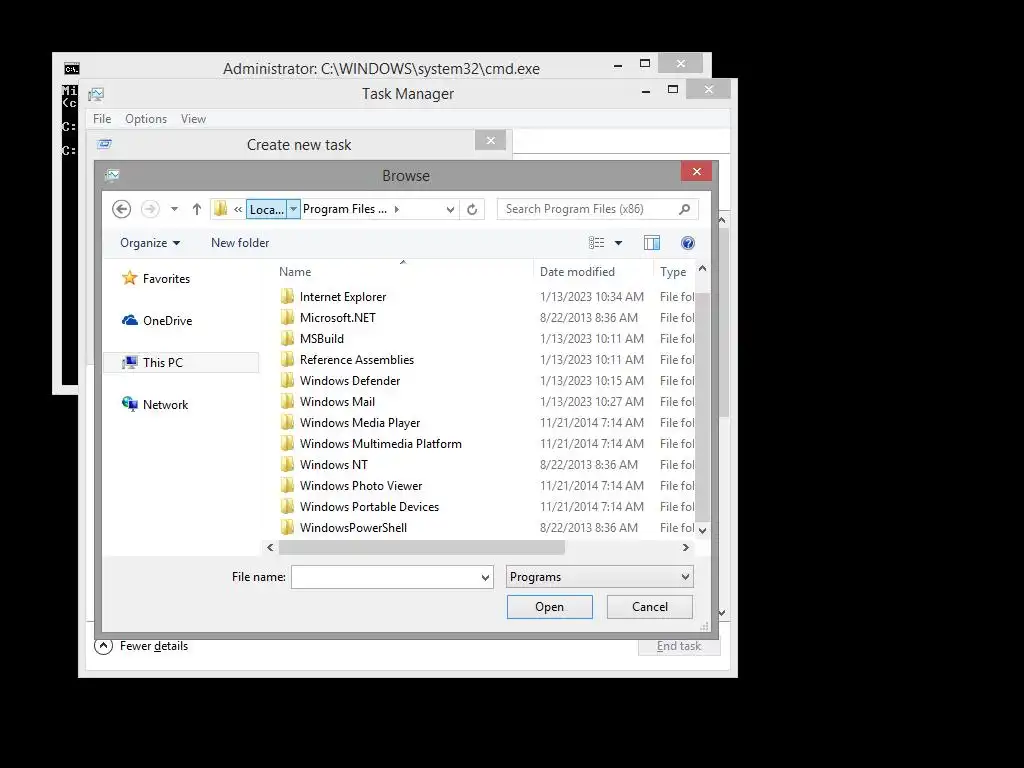Click the cmd.exe window title icon
This screenshot has height=768, width=1024.
(x=72, y=69)
